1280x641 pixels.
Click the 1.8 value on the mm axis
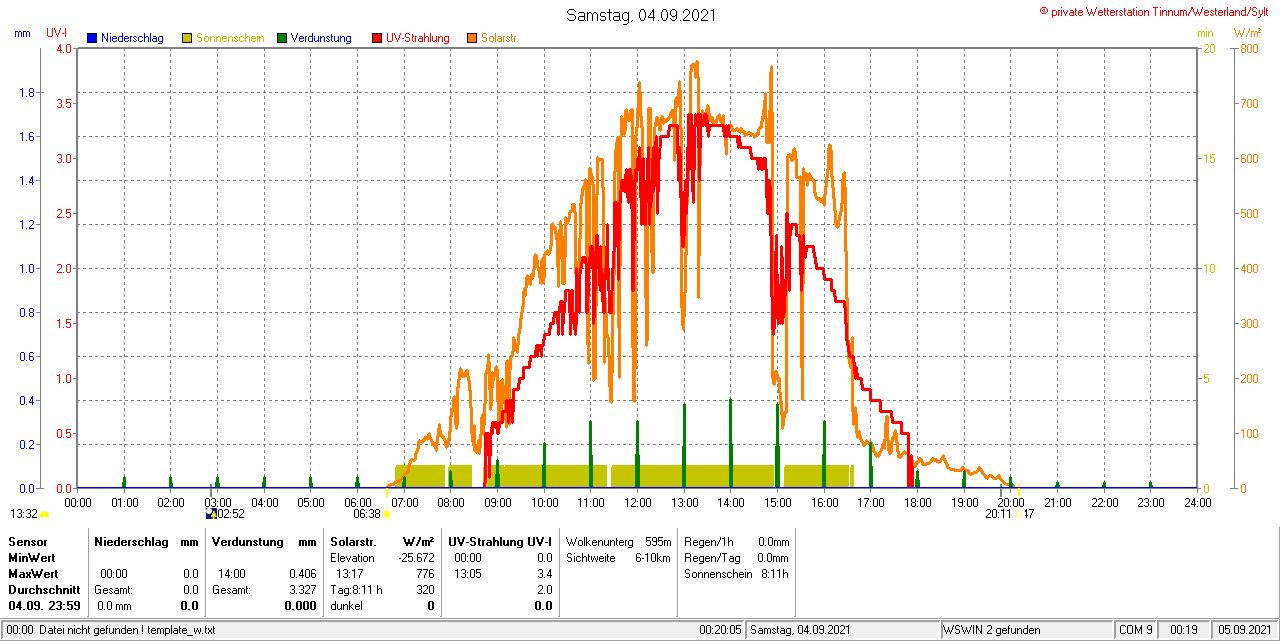tap(27, 93)
